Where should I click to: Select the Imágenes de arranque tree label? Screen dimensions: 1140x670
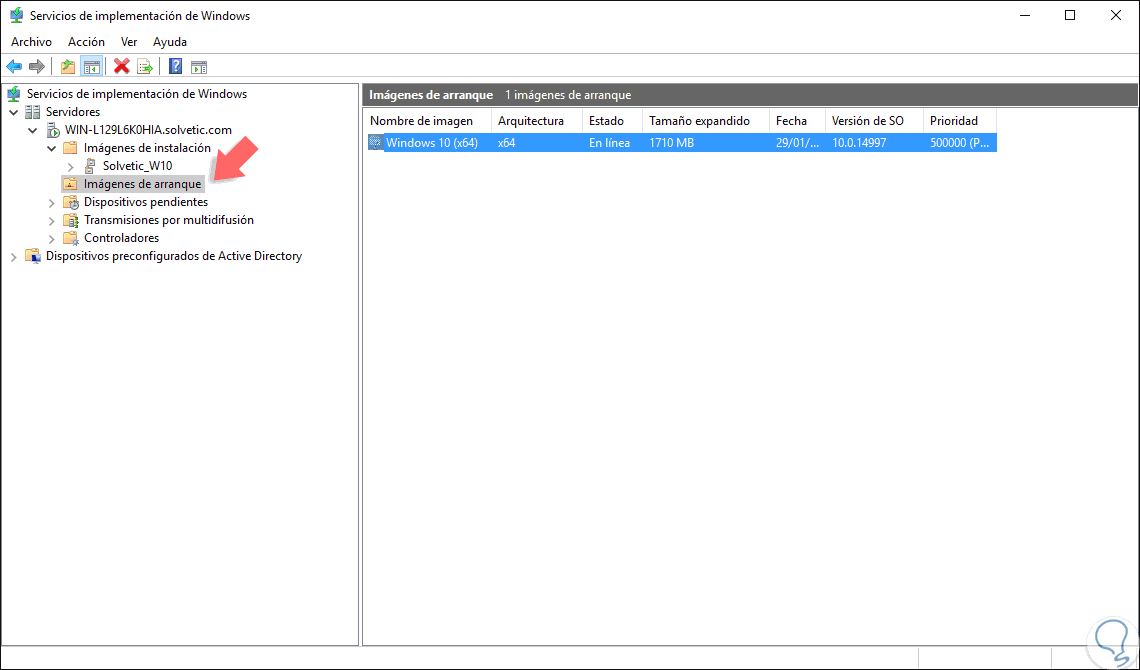click(x=142, y=184)
